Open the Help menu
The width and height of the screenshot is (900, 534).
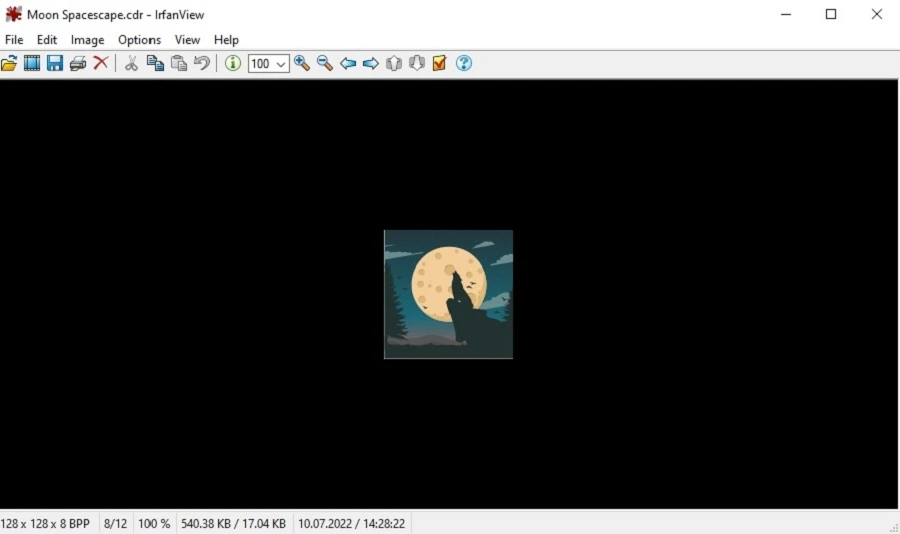coord(226,40)
